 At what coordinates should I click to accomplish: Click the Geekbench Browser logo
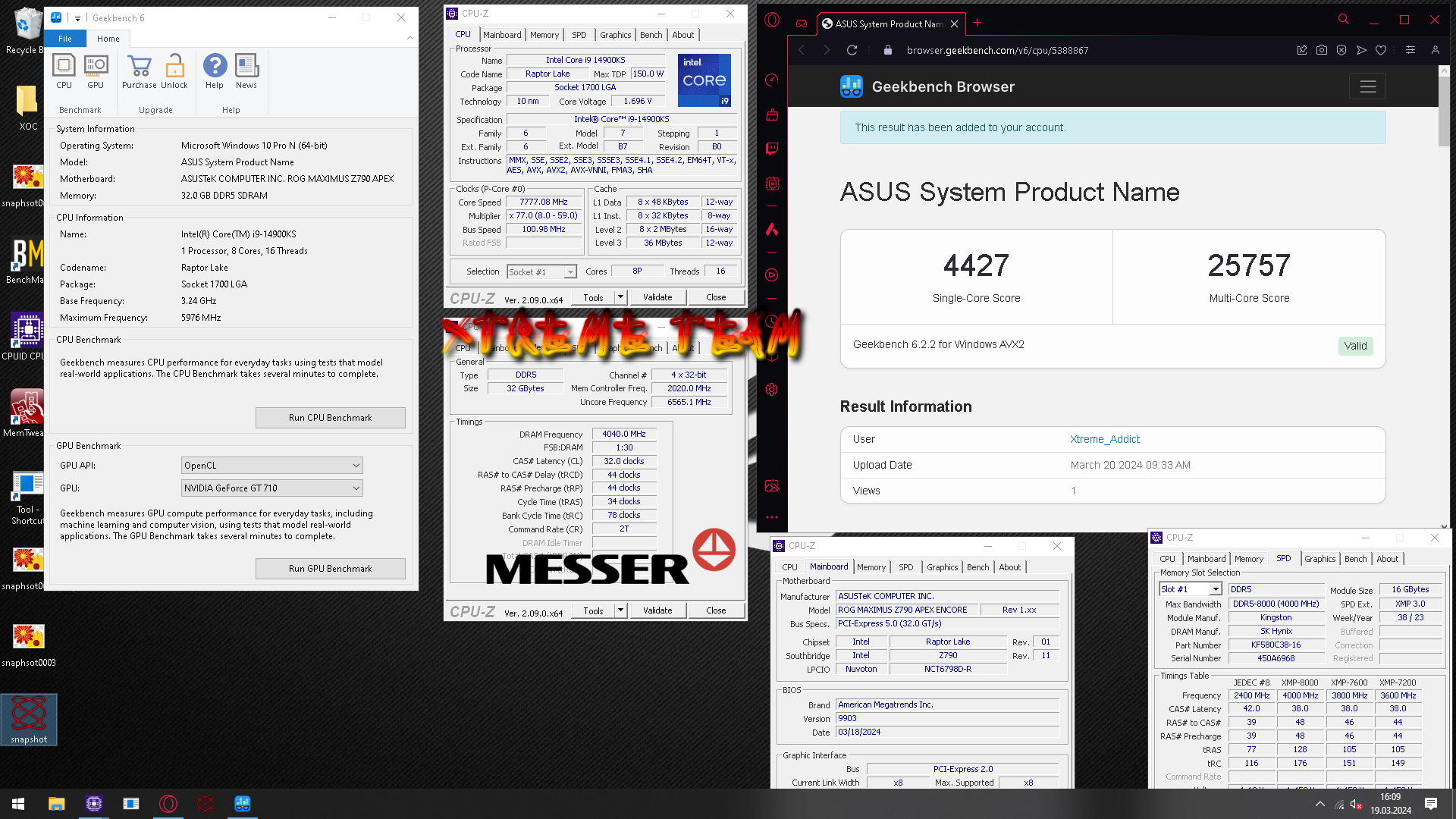927,86
